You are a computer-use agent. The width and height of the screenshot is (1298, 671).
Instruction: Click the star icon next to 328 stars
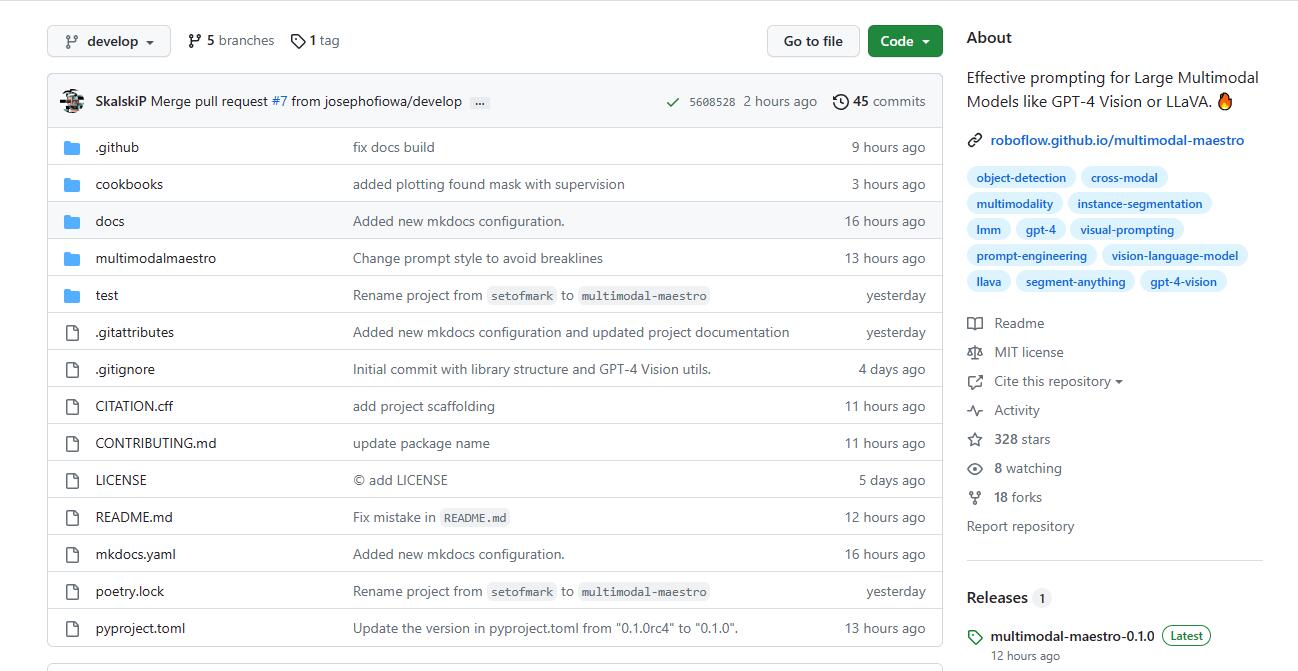975,440
